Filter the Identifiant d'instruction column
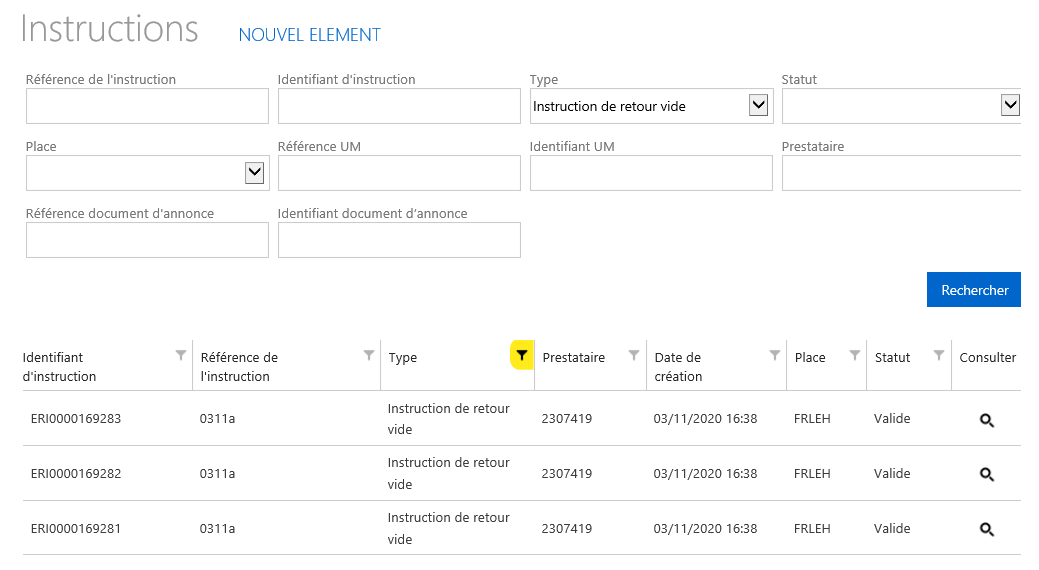The image size is (1039, 570). point(180,355)
